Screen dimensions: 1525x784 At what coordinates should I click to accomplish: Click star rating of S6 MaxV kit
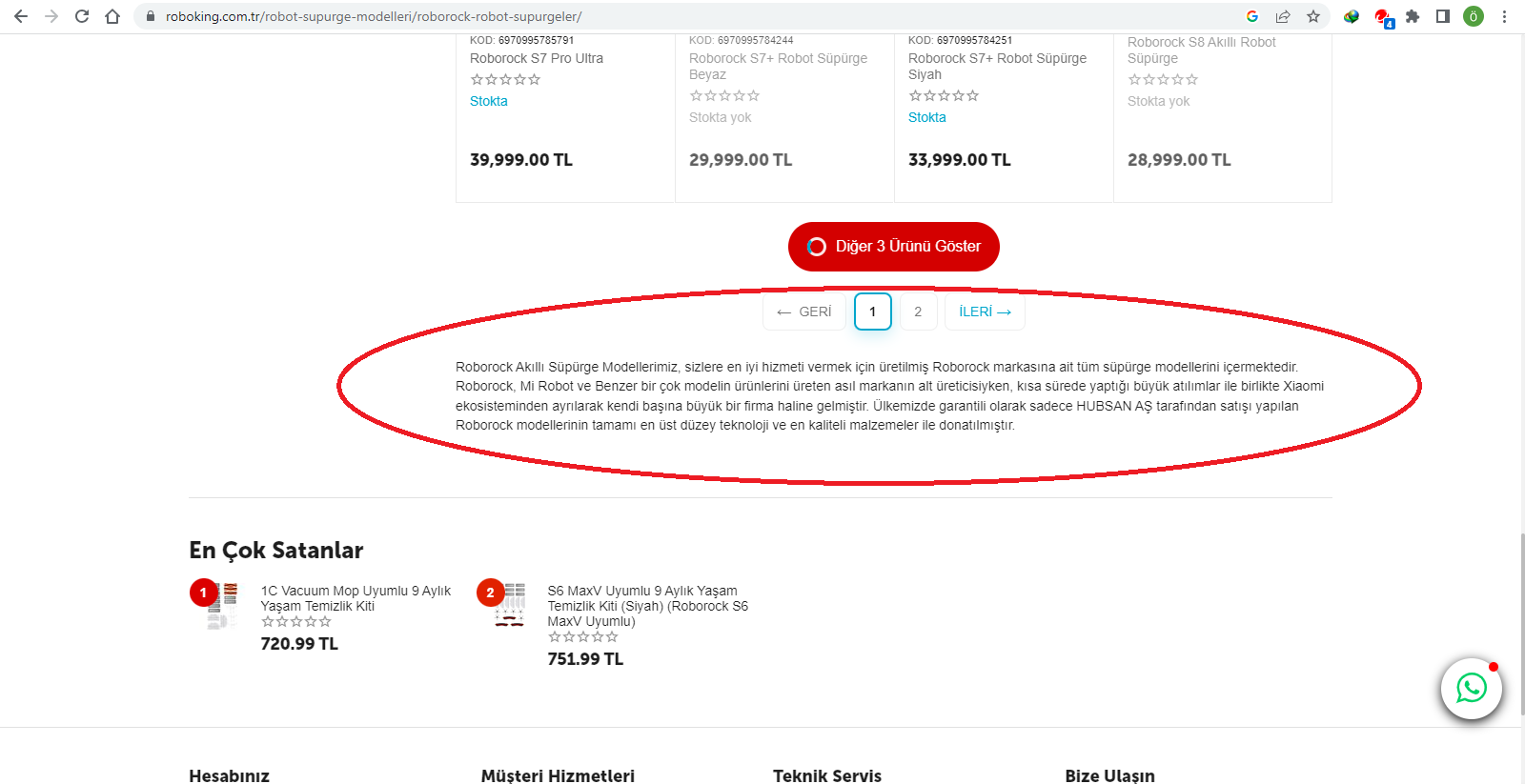pos(583,637)
